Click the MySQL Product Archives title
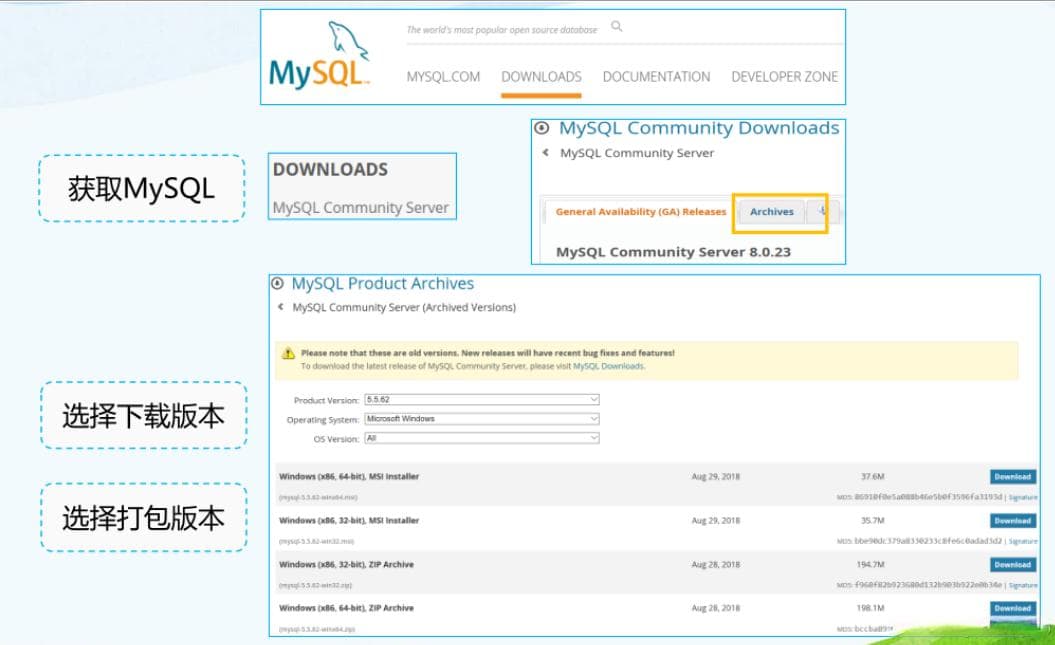Viewport: 1055px width, 645px height. (382, 284)
